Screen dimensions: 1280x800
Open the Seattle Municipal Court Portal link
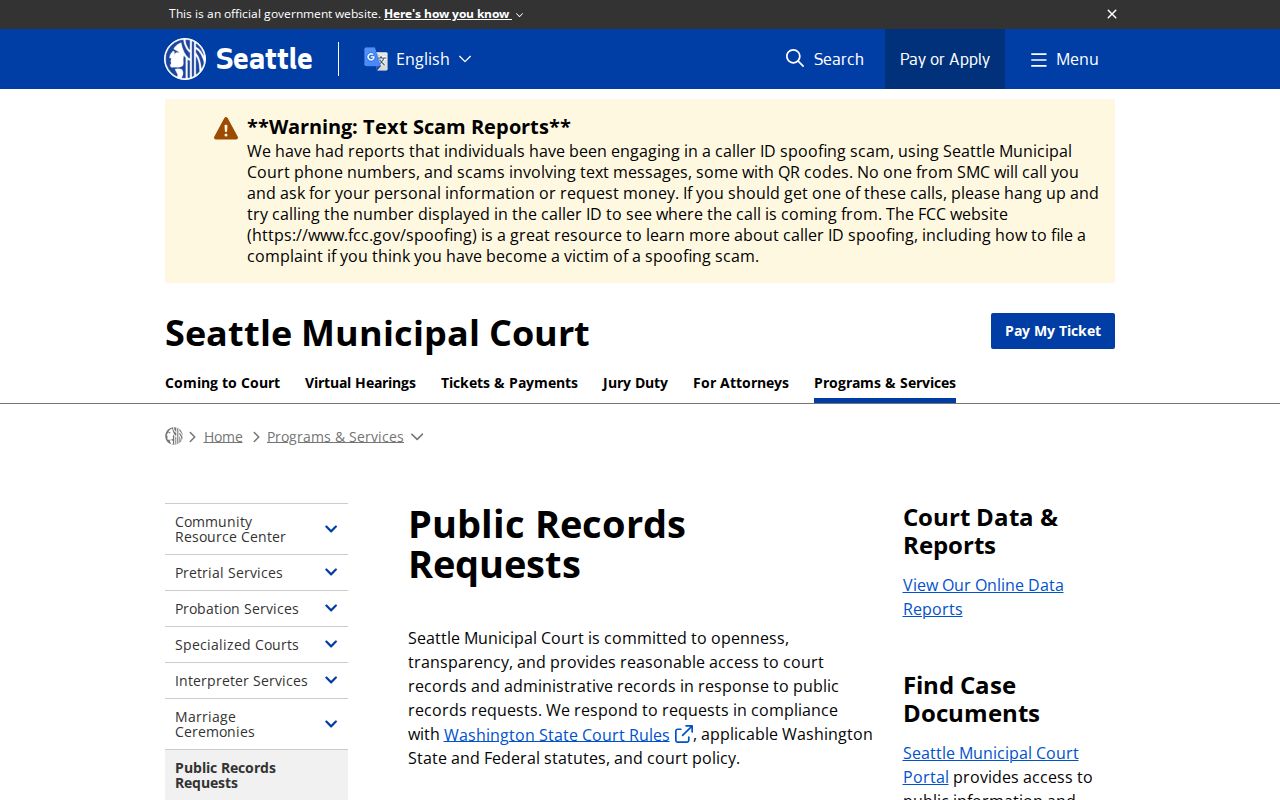[990, 765]
